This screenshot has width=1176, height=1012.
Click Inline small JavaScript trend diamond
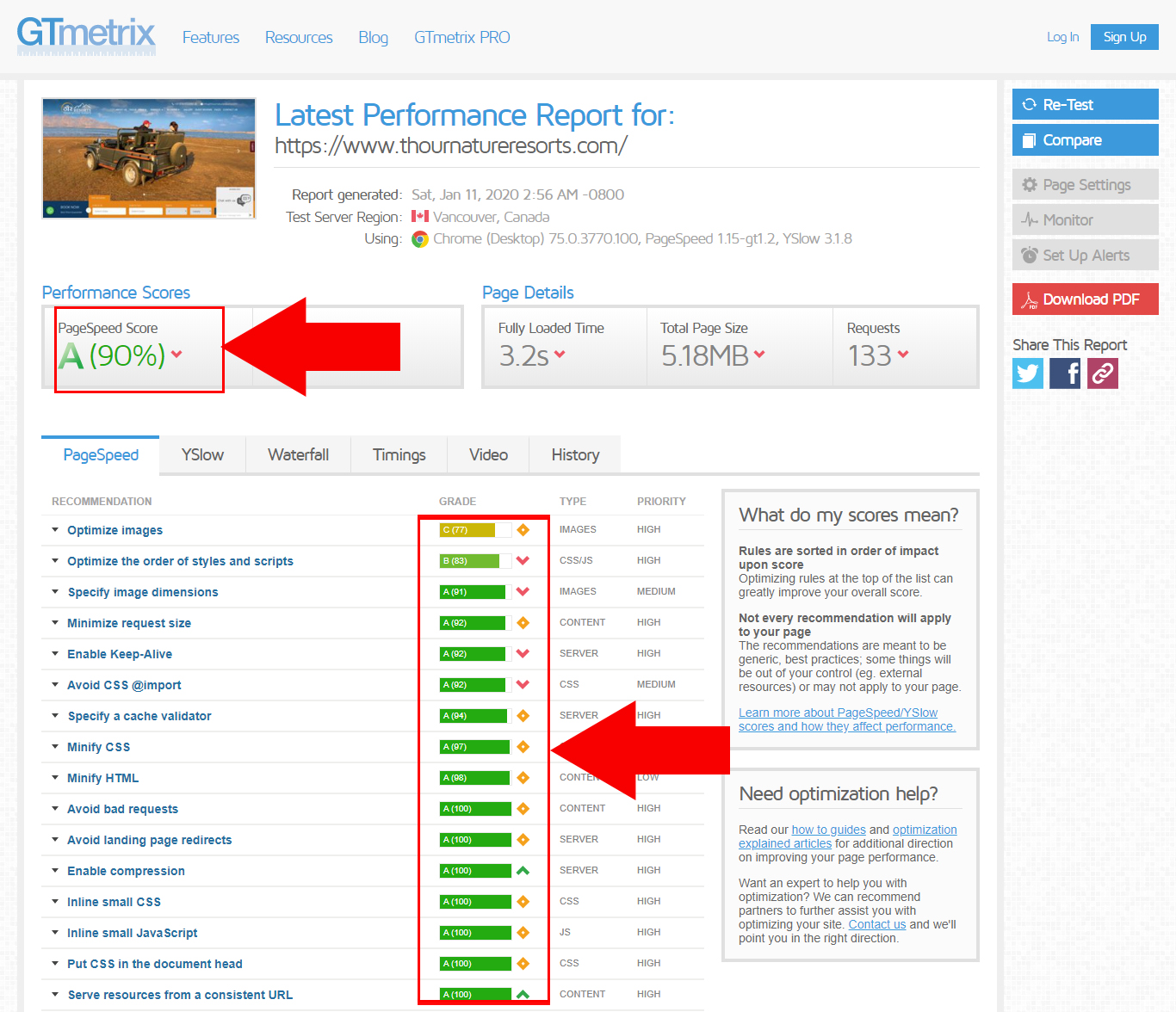pyautogui.click(x=523, y=933)
